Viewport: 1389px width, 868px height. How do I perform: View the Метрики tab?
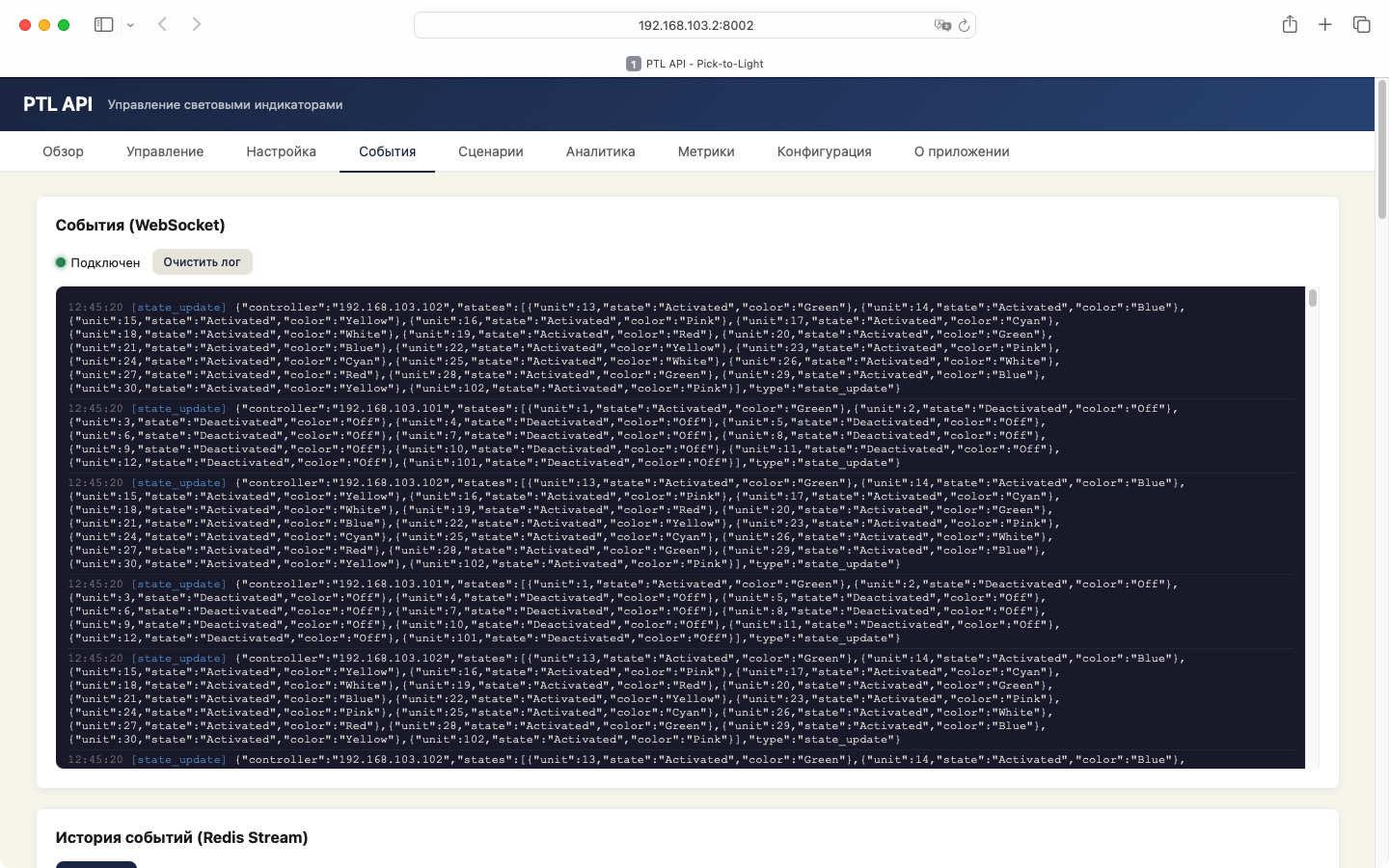706,151
